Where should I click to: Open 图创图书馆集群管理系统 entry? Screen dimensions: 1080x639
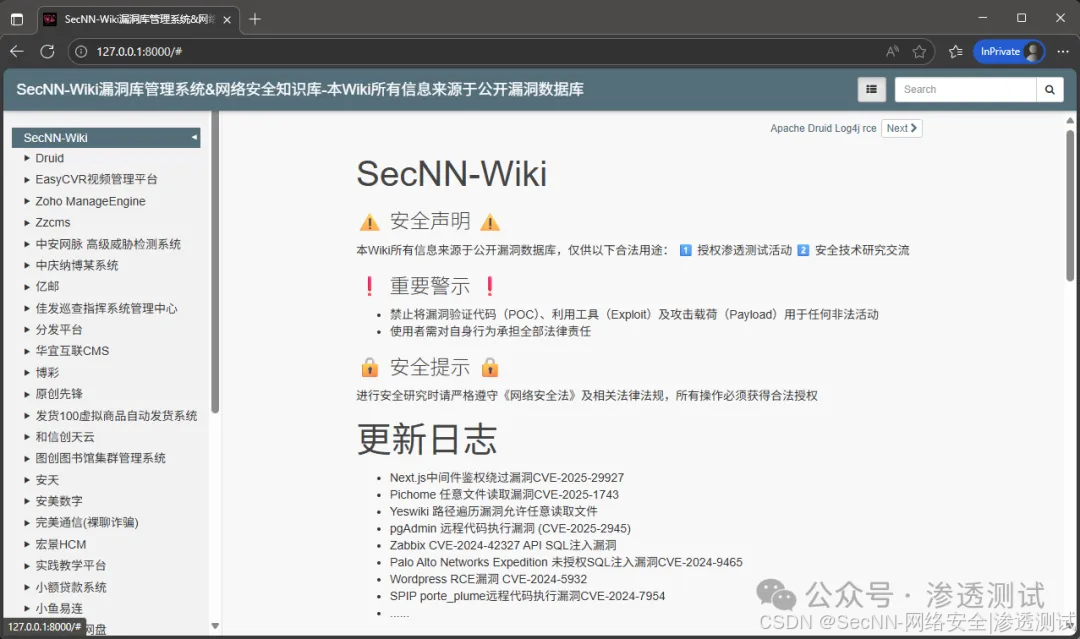100,458
